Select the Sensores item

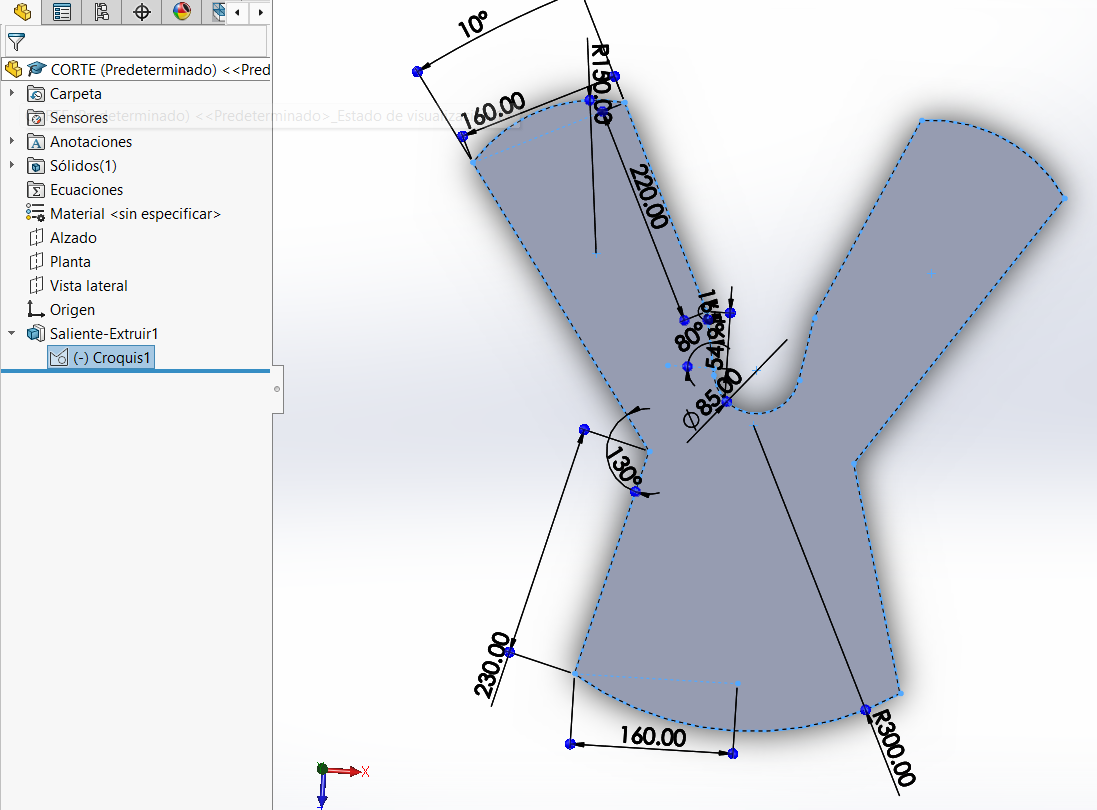[78, 118]
